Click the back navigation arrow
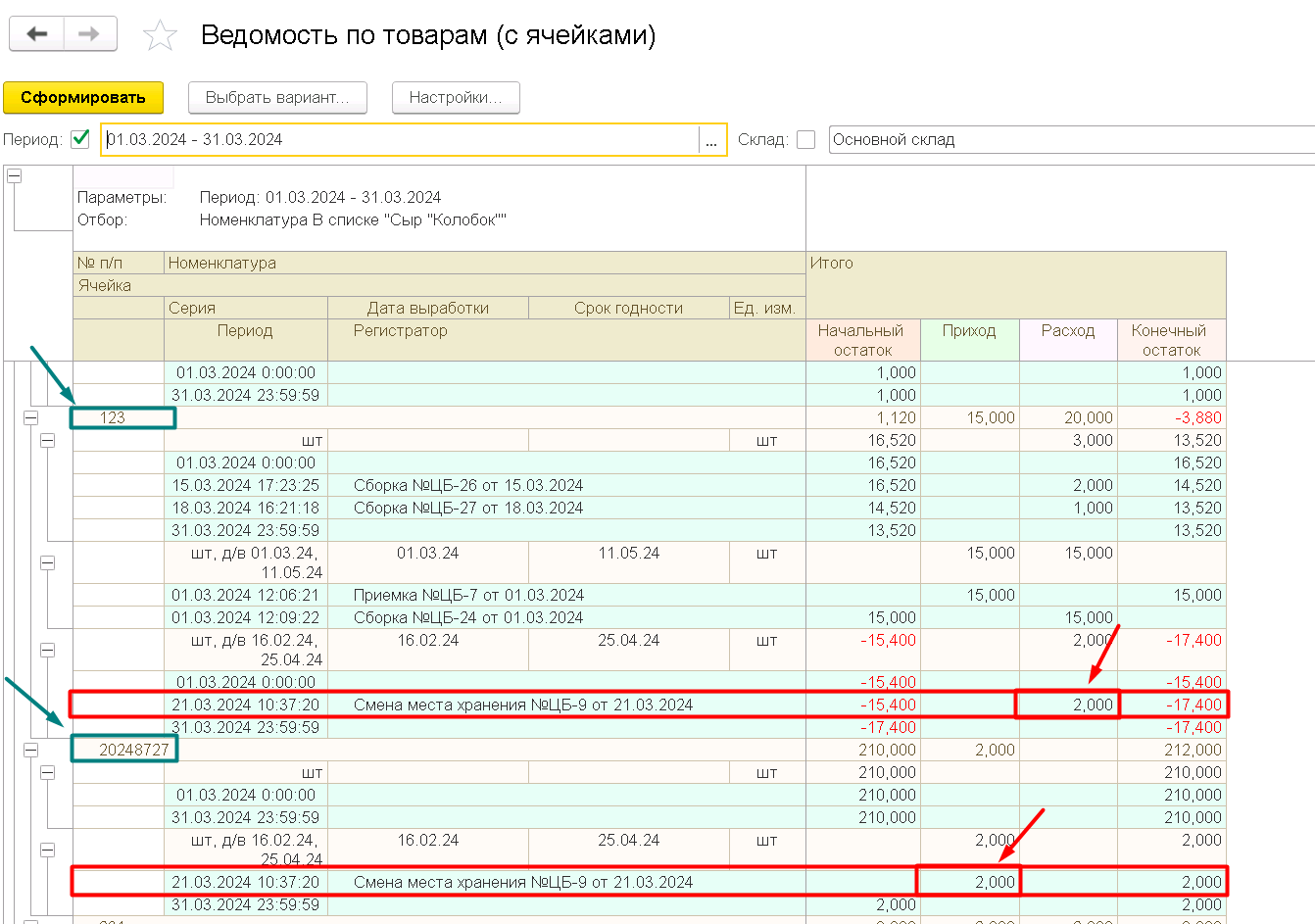1315x924 pixels. (37, 34)
